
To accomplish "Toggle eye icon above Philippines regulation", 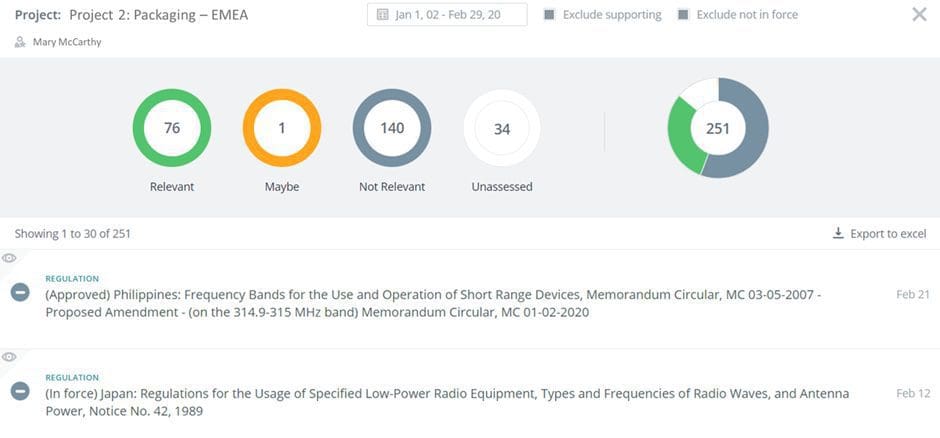I will pyautogui.click(x=9, y=258).
